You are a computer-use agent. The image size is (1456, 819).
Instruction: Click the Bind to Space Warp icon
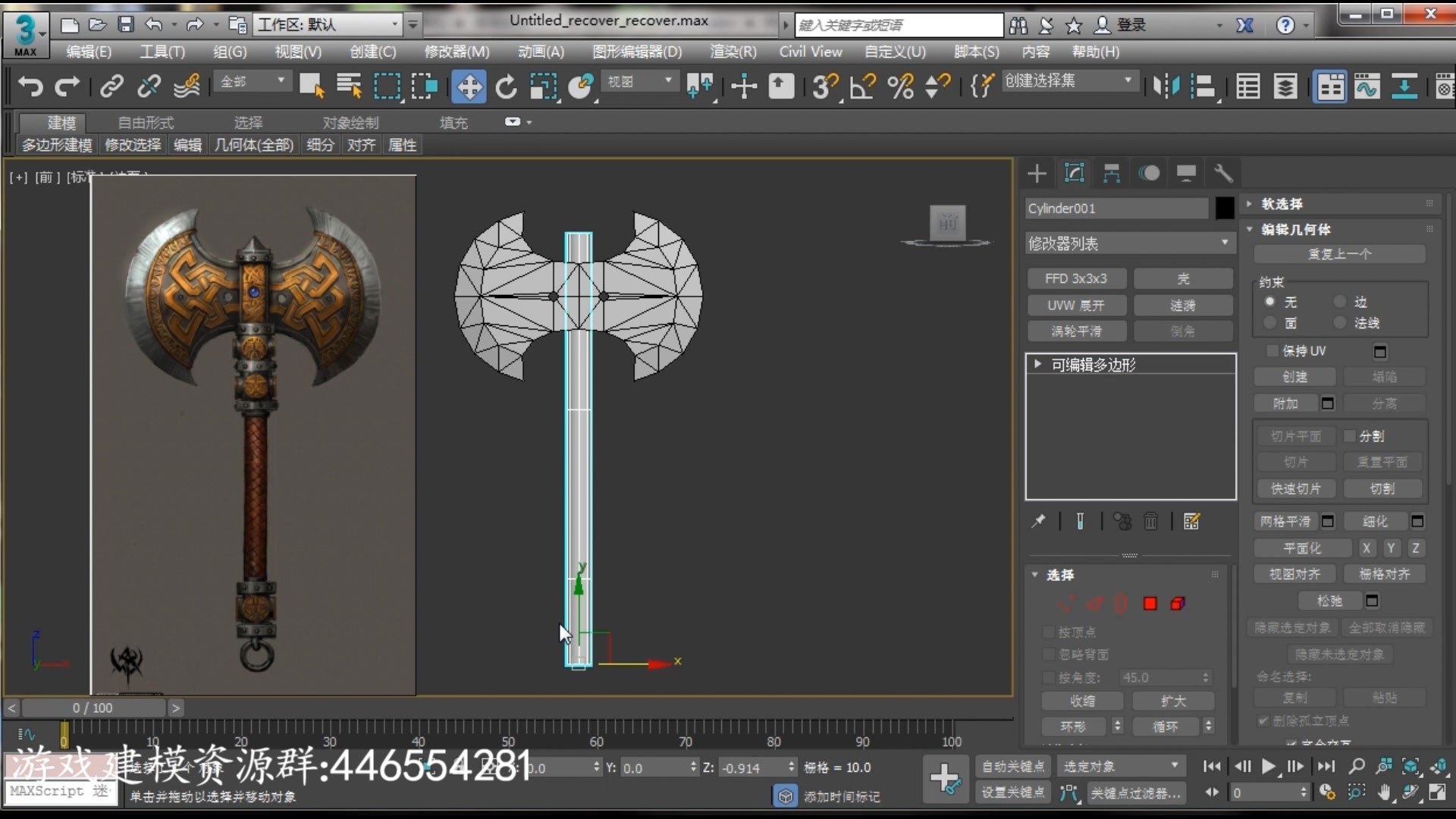click(x=187, y=86)
